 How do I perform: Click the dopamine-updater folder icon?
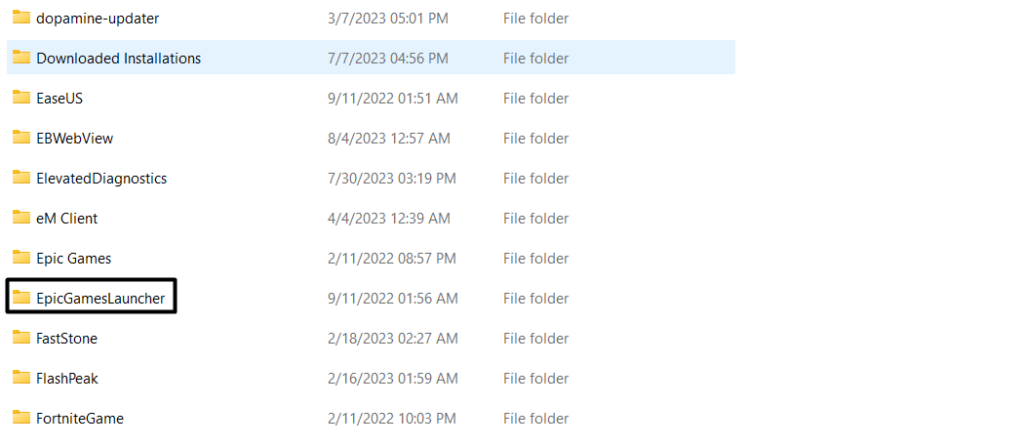21,18
